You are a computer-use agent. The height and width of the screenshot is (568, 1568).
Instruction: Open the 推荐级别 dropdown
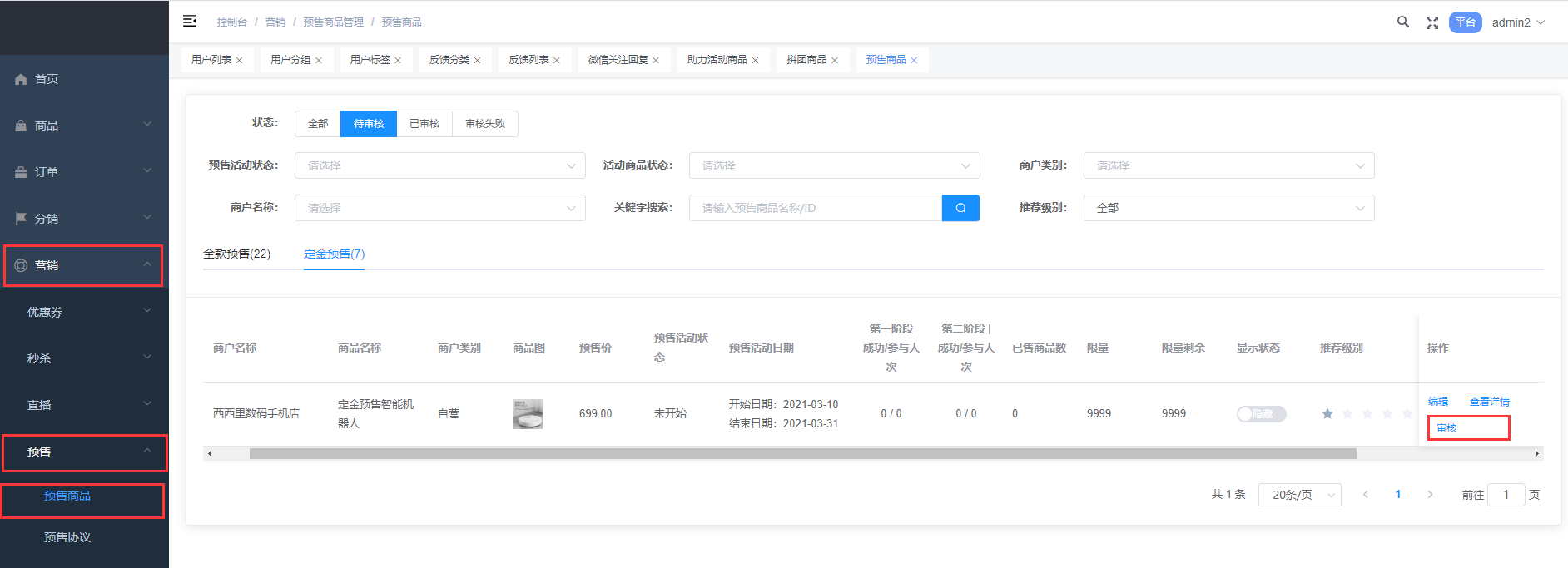(x=1228, y=208)
